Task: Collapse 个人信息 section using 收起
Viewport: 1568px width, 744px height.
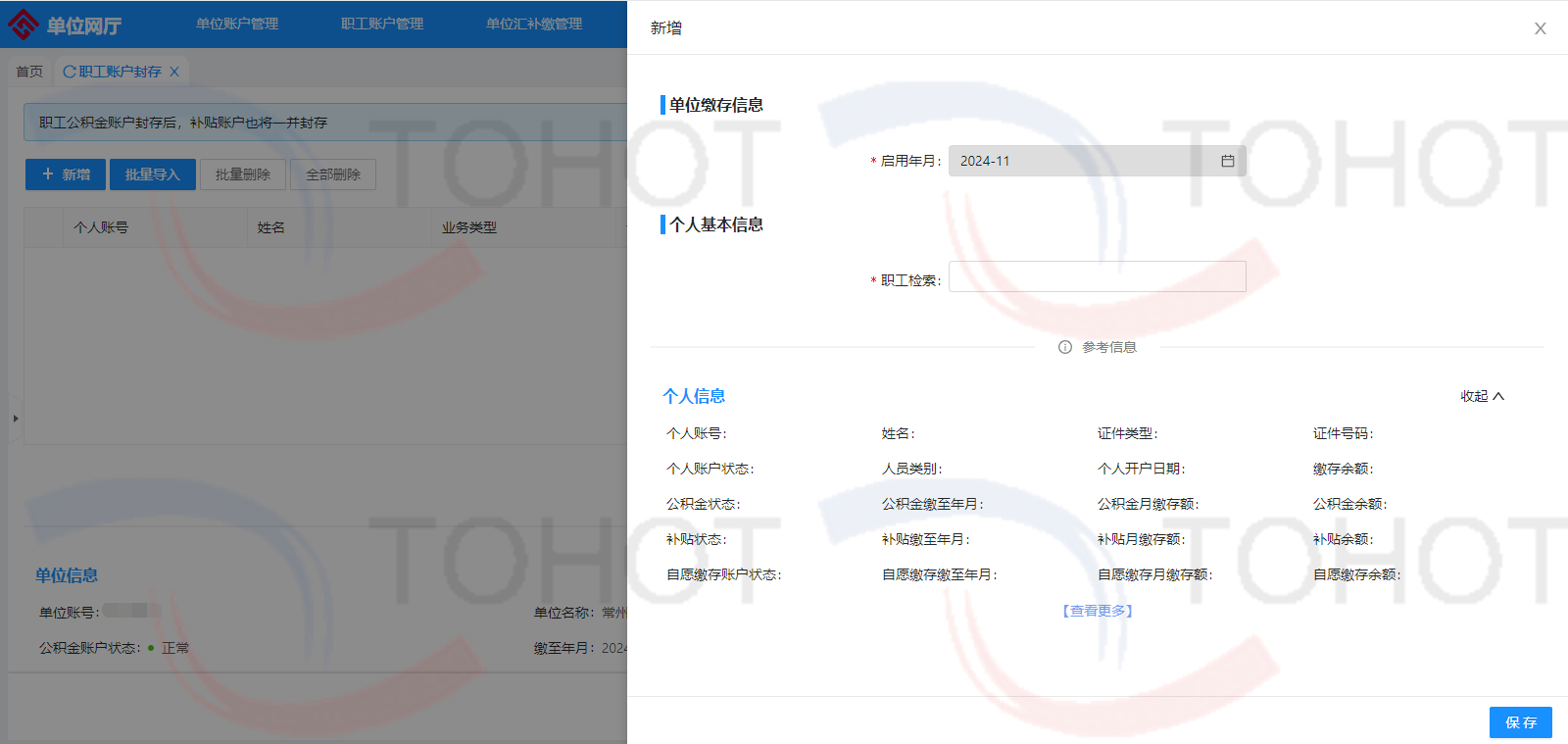Action: [x=1482, y=396]
